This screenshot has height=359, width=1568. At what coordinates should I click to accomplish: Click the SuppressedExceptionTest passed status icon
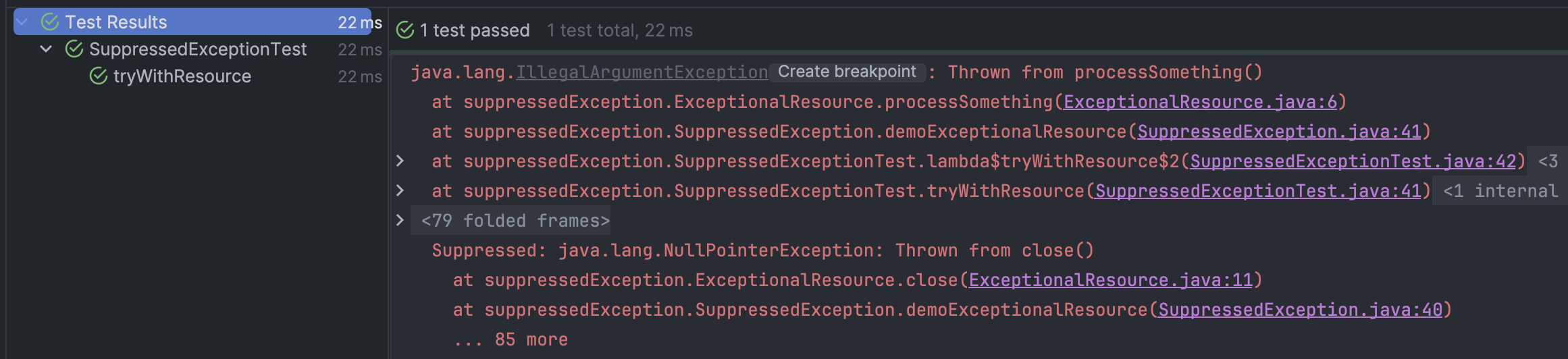[x=74, y=49]
